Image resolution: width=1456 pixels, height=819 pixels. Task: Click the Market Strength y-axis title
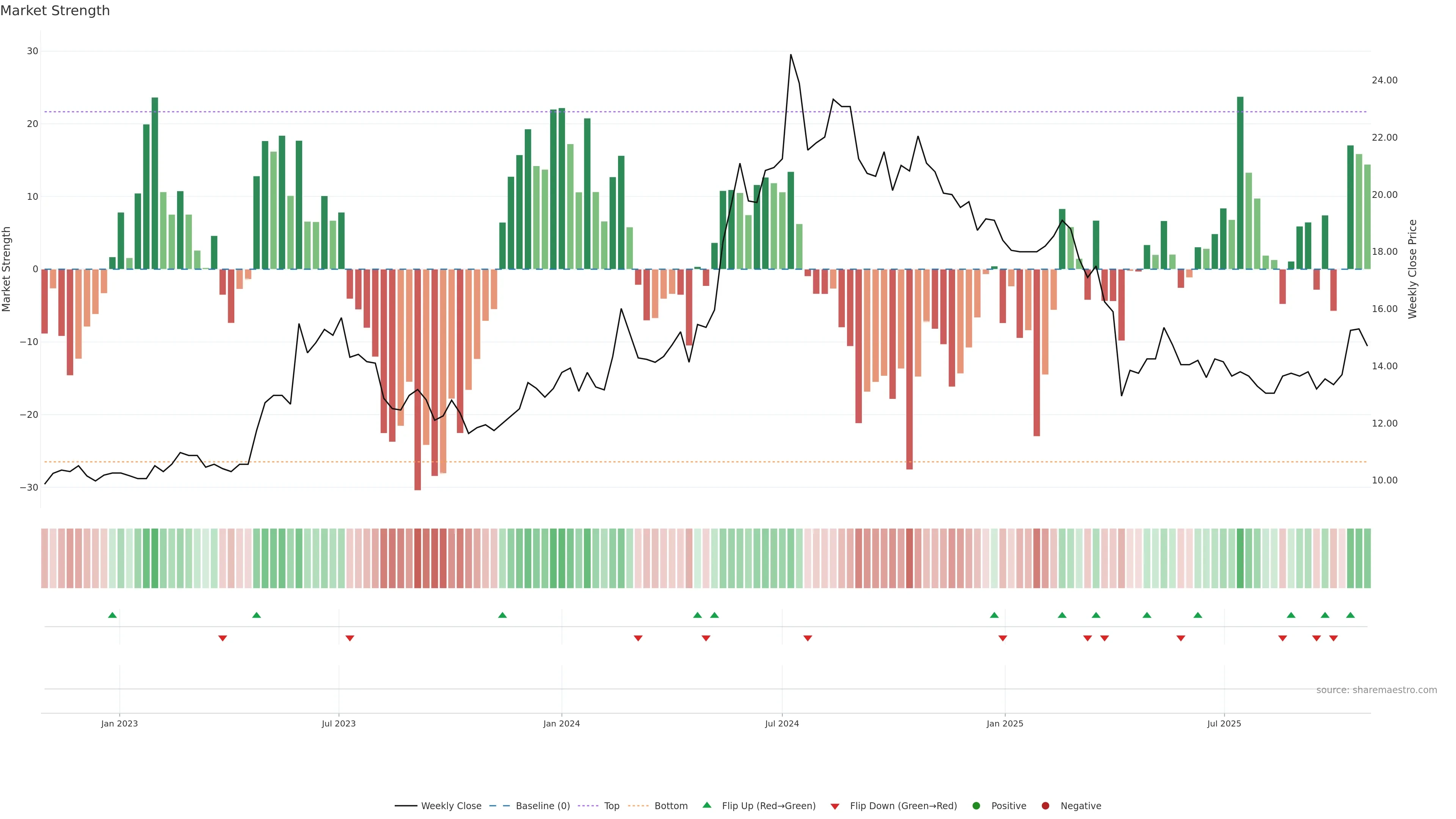(7, 269)
